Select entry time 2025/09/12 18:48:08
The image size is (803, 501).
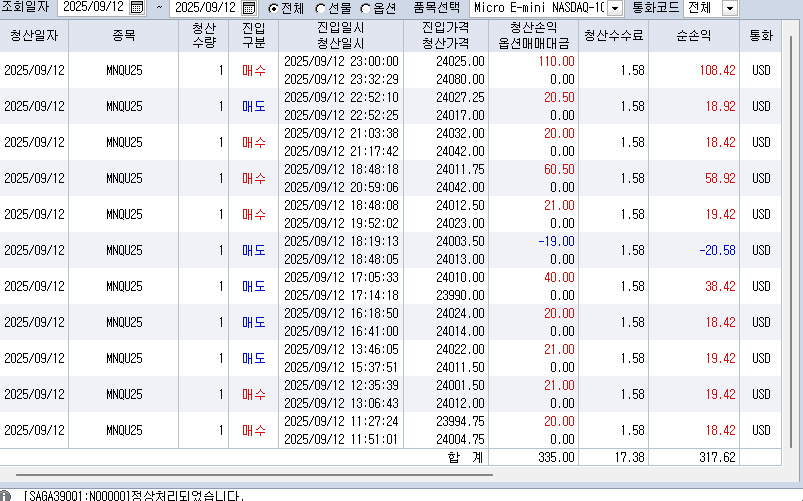point(341,205)
